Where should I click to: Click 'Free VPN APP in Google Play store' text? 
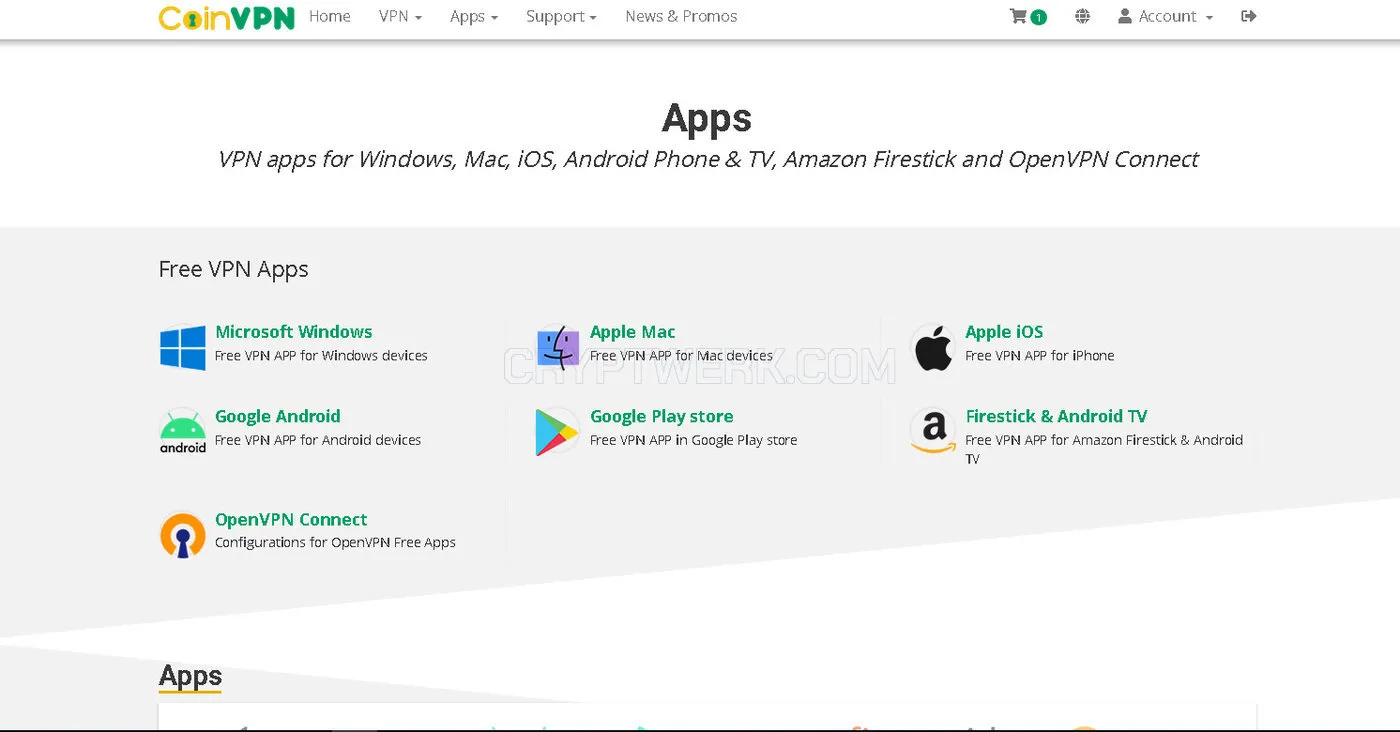pos(694,440)
